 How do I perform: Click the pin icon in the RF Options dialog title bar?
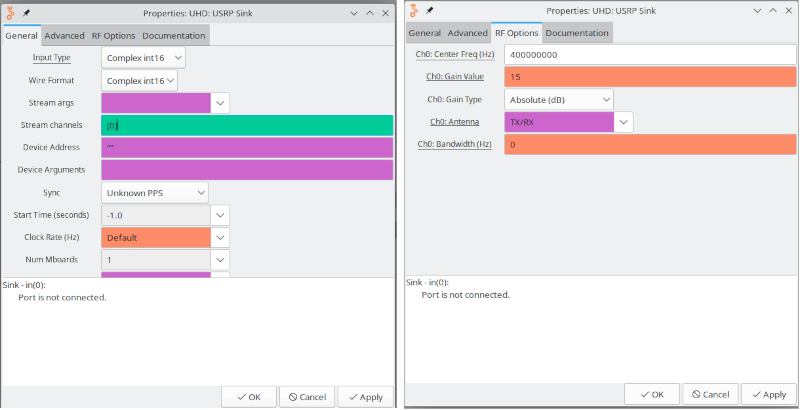[x=431, y=12]
